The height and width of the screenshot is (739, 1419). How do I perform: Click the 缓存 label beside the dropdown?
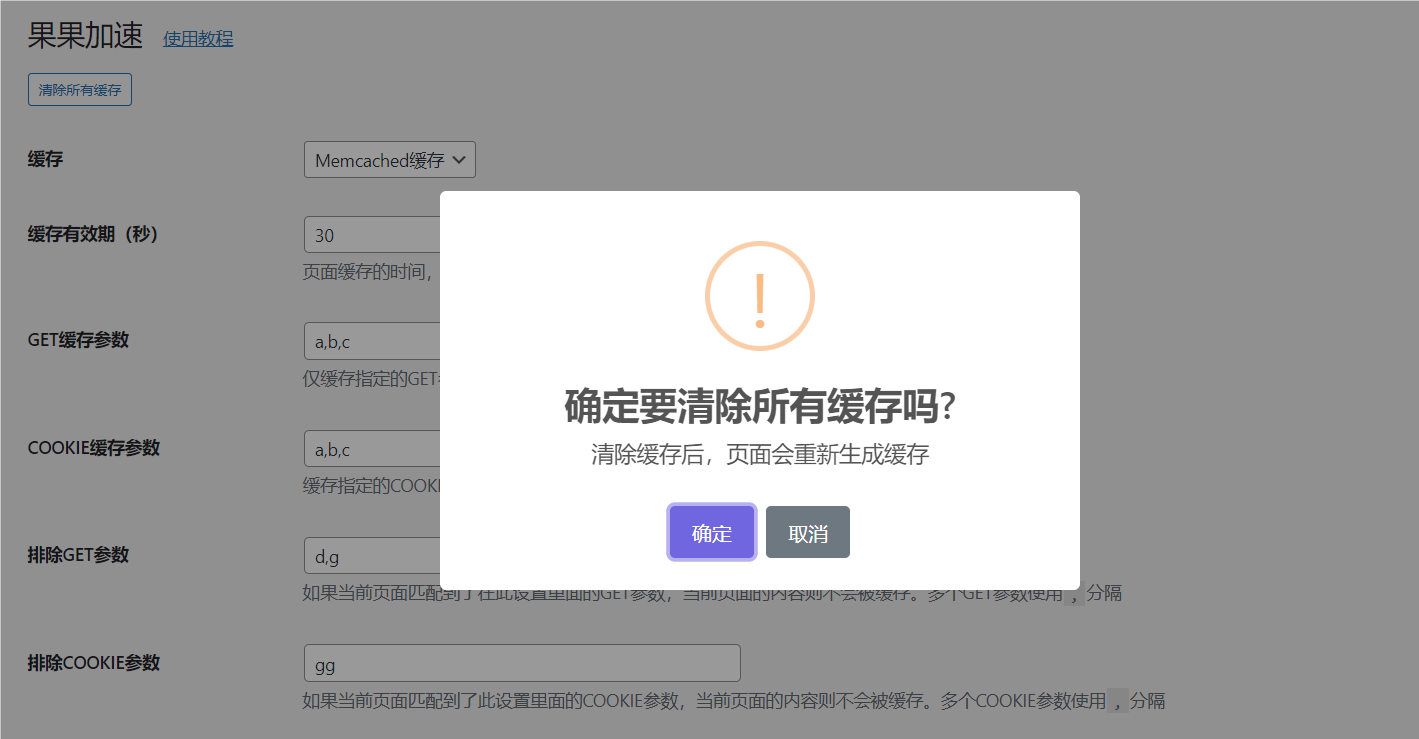(x=45, y=158)
